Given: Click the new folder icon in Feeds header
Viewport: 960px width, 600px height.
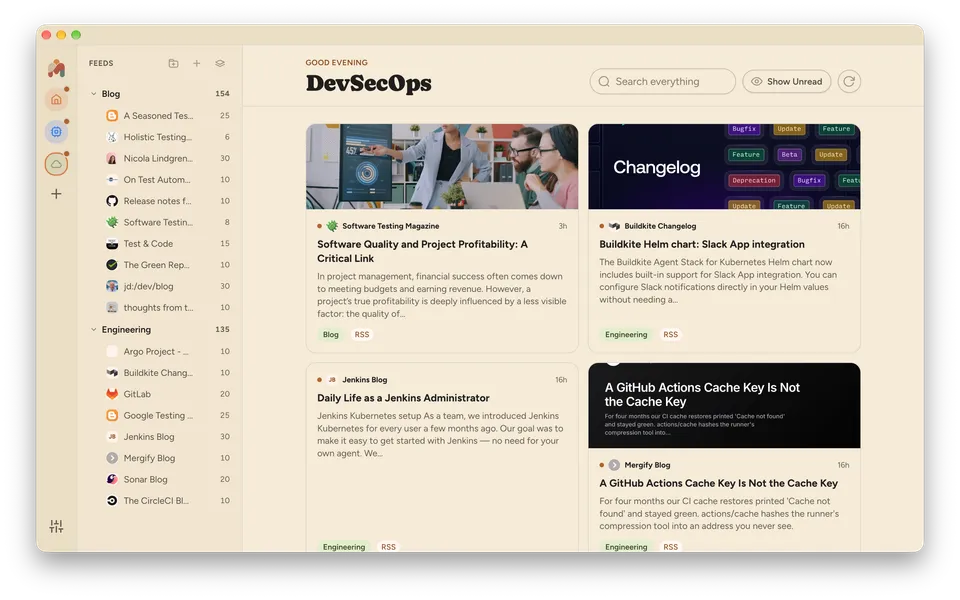Looking at the screenshot, I should (x=173, y=63).
